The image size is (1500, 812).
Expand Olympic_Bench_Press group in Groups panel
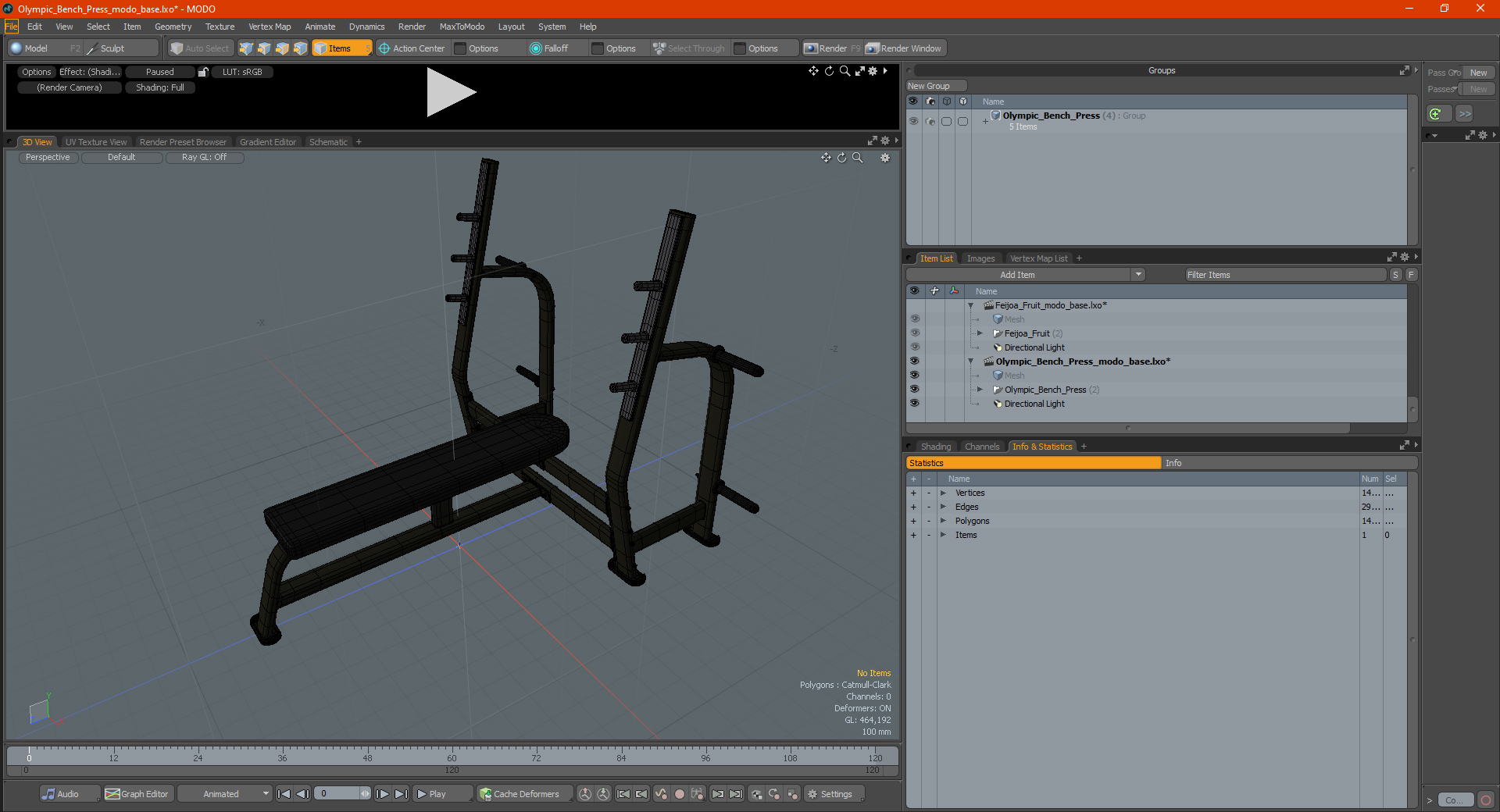[x=985, y=121]
